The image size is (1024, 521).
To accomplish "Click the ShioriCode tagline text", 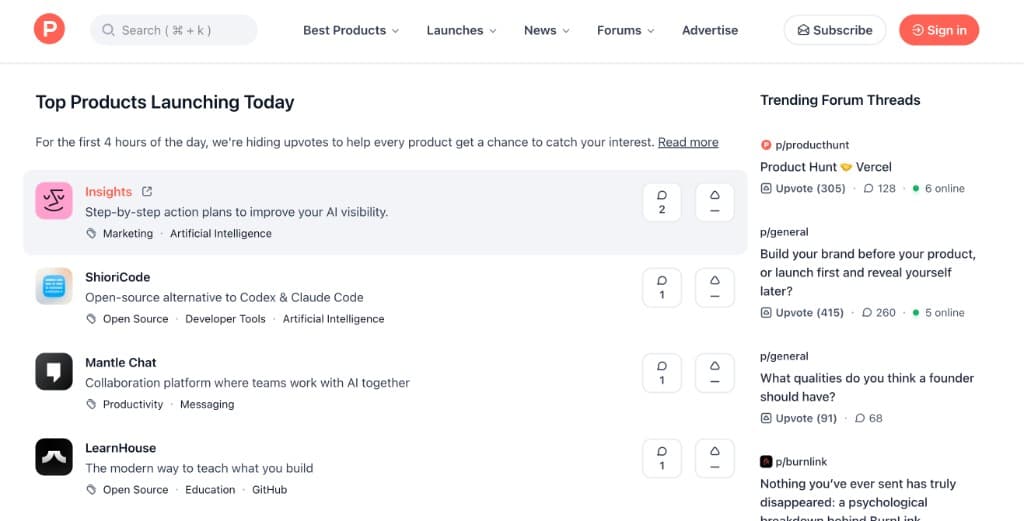I will point(224,298).
